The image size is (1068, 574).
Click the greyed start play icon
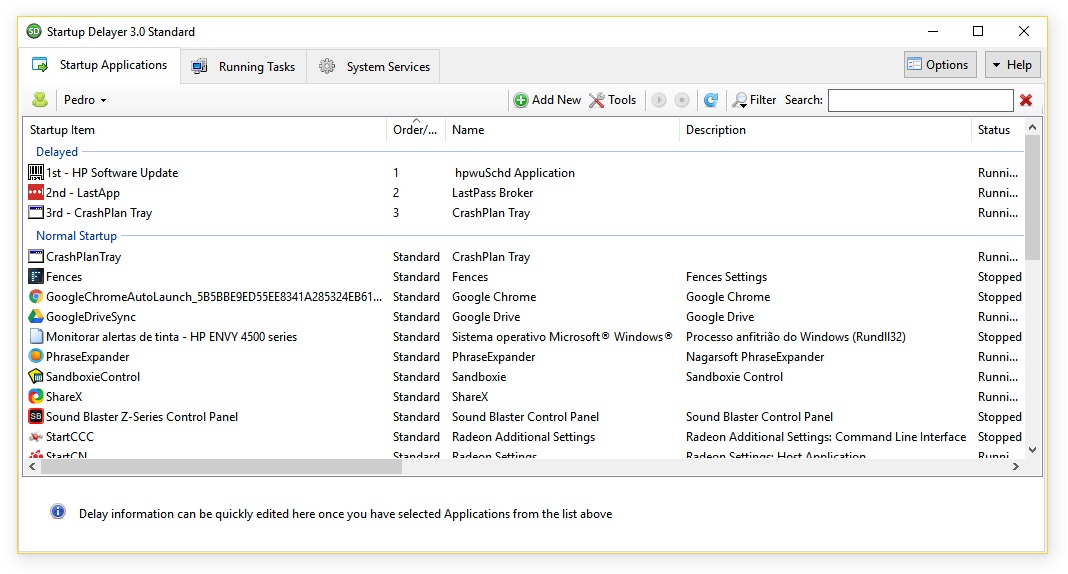point(659,100)
